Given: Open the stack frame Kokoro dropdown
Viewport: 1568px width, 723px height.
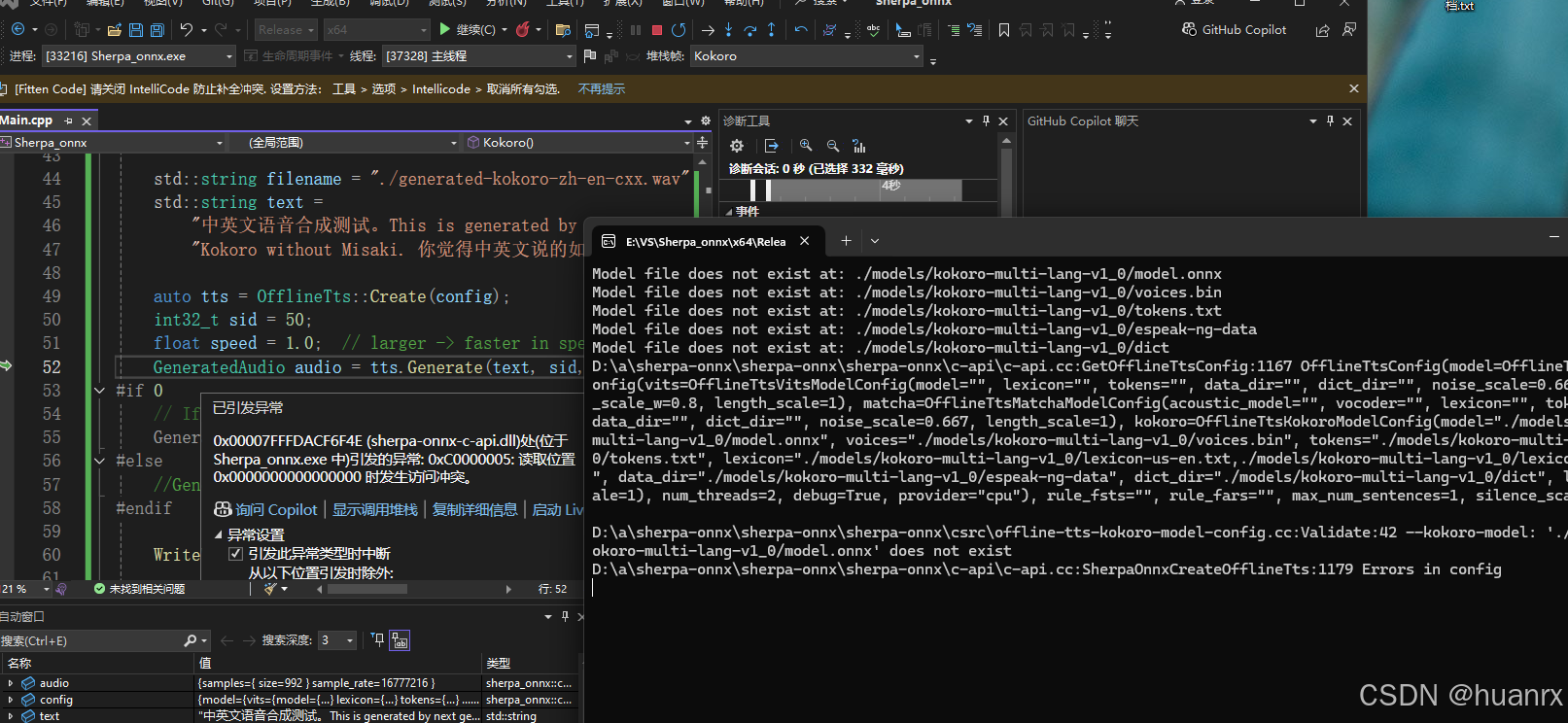Looking at the screenshot, I should tap(806, 56).
